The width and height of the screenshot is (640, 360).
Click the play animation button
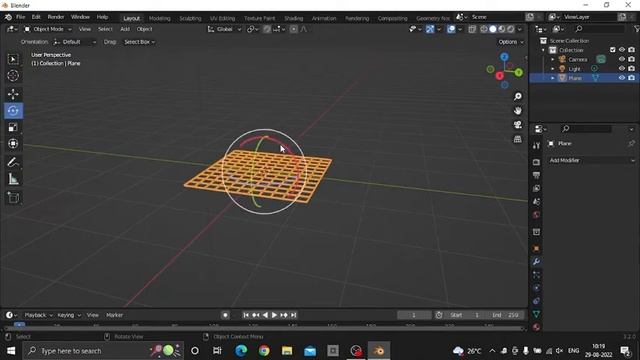pyautogui.click(x=274, y=315)
